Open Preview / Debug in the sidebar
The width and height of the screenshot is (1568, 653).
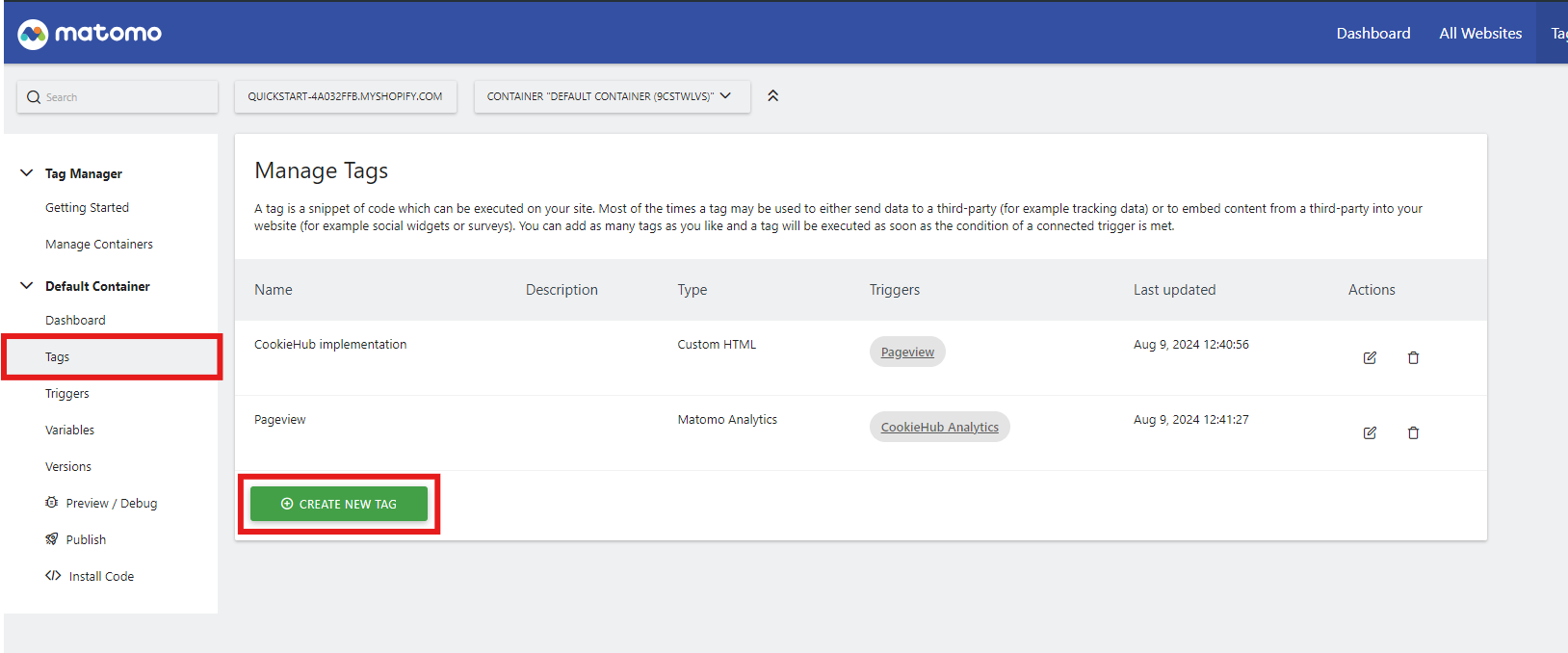click(111, 504)
